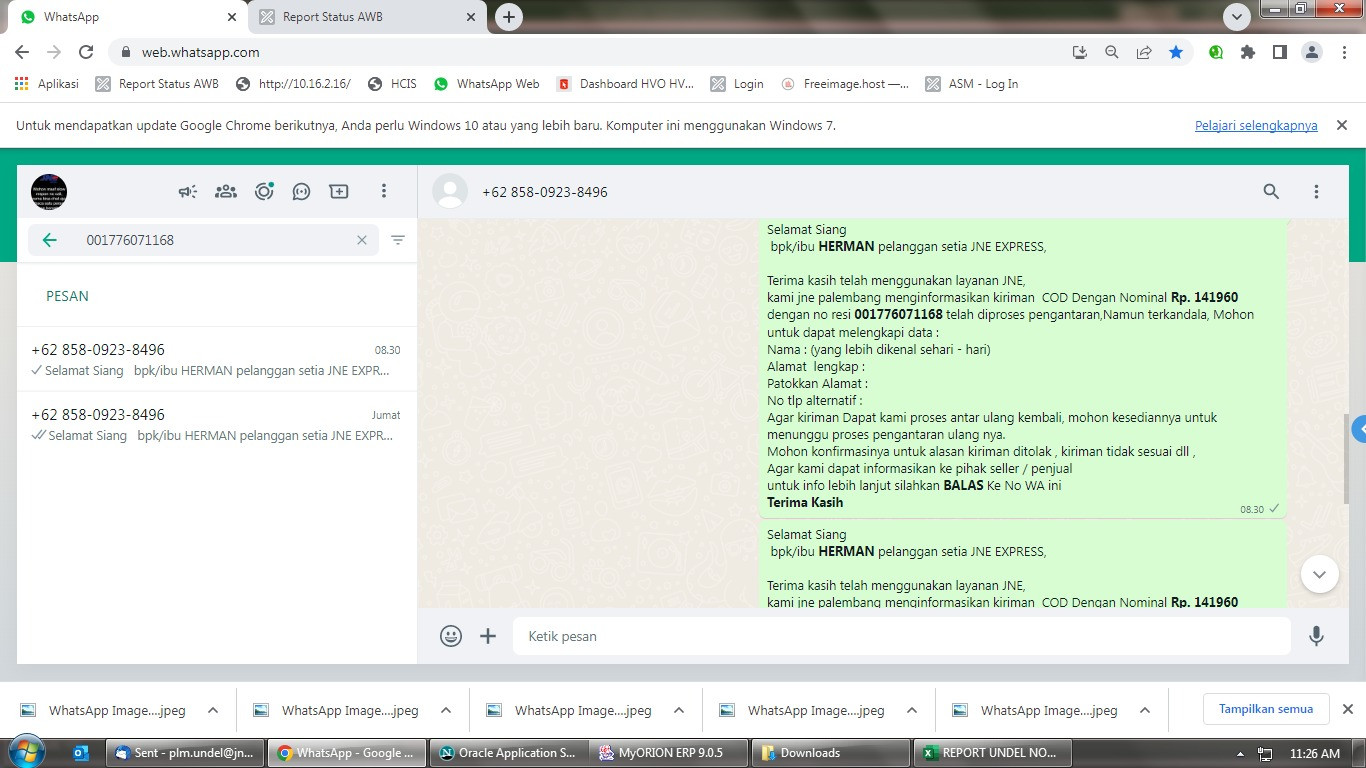1366x768 pixels.
Task: Open the Chrome tab search dropdown
Action: pyautogui.click(x=1237, y=17)
